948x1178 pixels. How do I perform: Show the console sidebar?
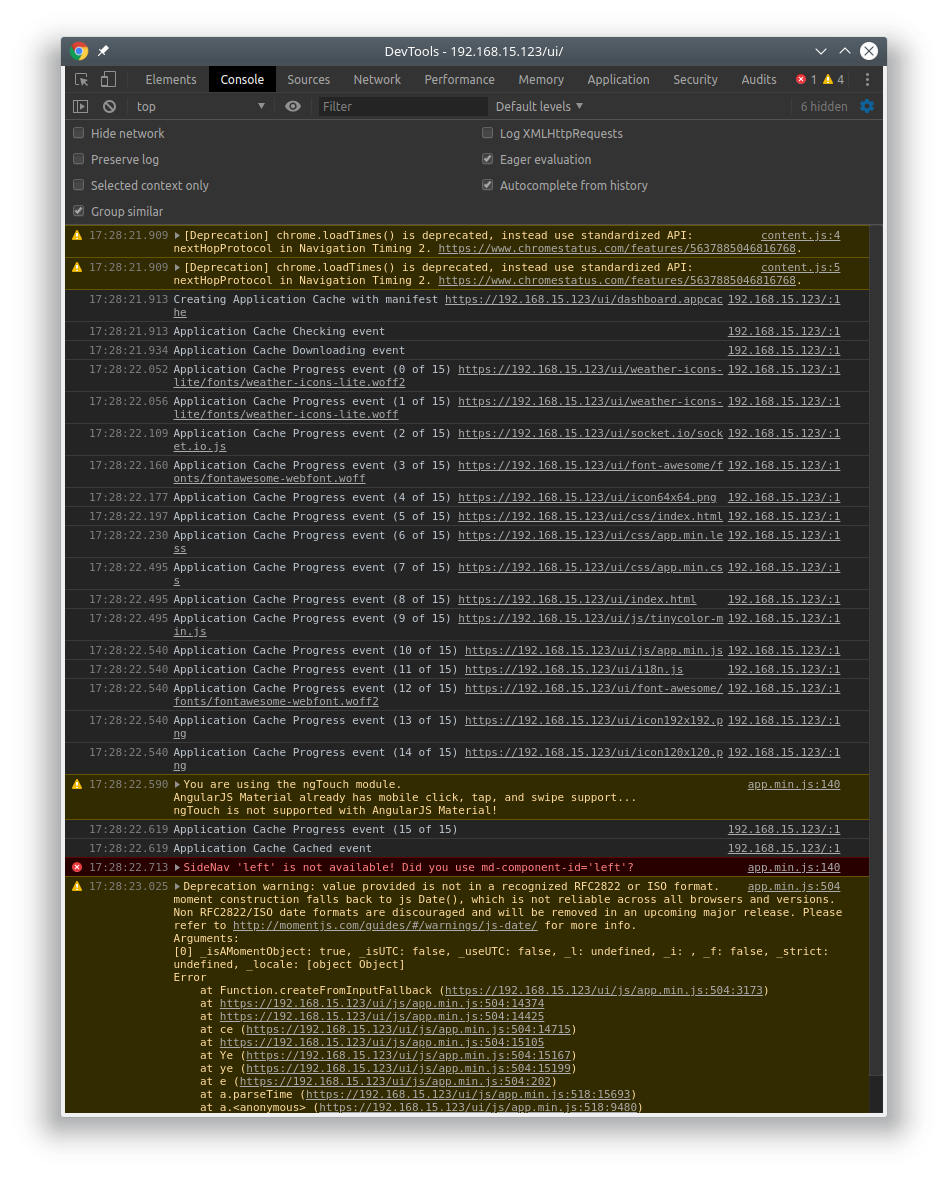click(x=80, y=106)
